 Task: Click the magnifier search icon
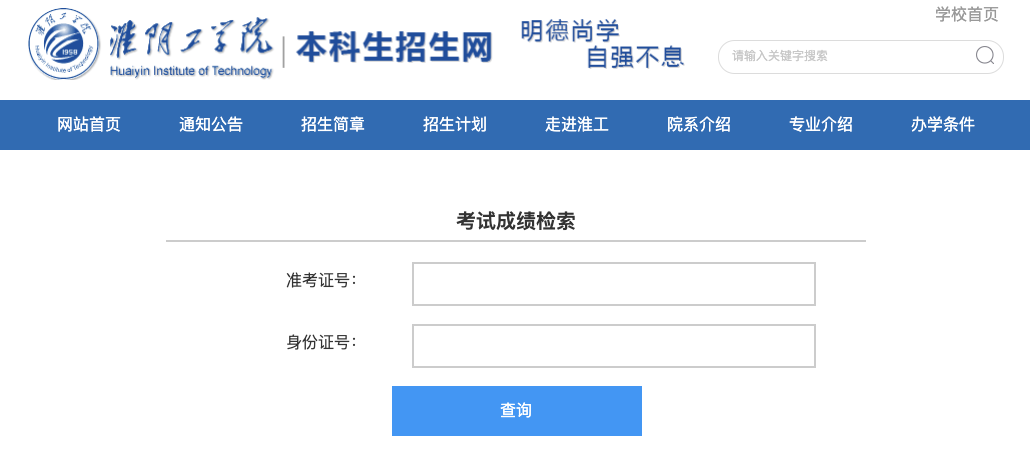(985, 56)
